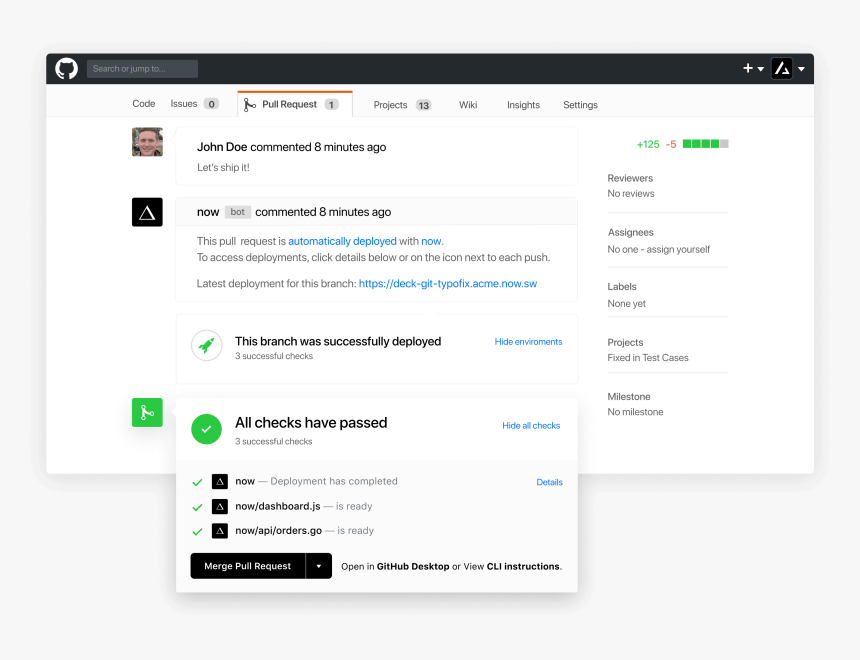
Task: Open the deck-git-typofix deployment URL
Action: [448, 284]
